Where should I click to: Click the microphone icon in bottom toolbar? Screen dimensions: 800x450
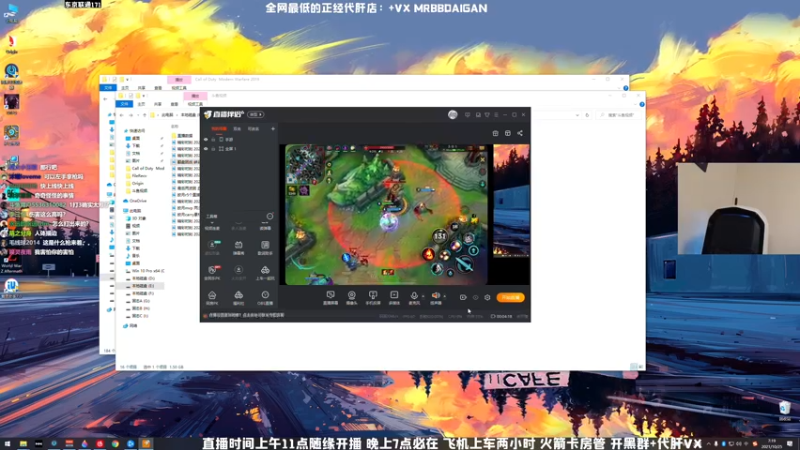click(x=414, y=295)
